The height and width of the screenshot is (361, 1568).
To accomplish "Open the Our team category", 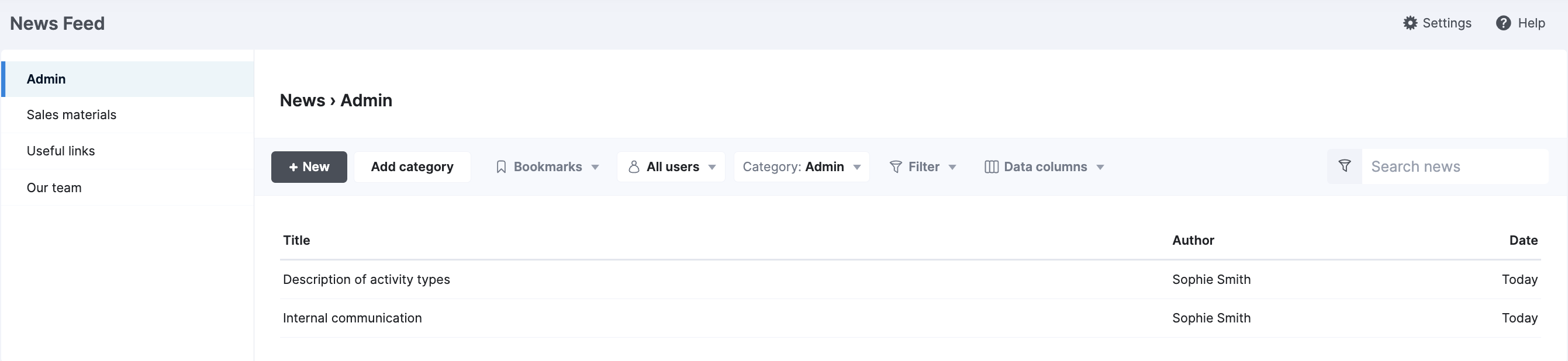I will tap(127, 188).
